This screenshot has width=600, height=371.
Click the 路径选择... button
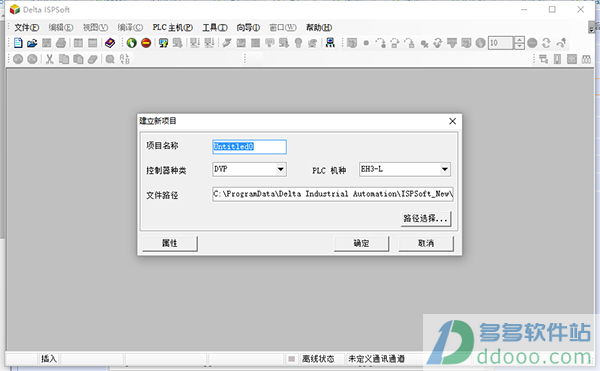426,218
